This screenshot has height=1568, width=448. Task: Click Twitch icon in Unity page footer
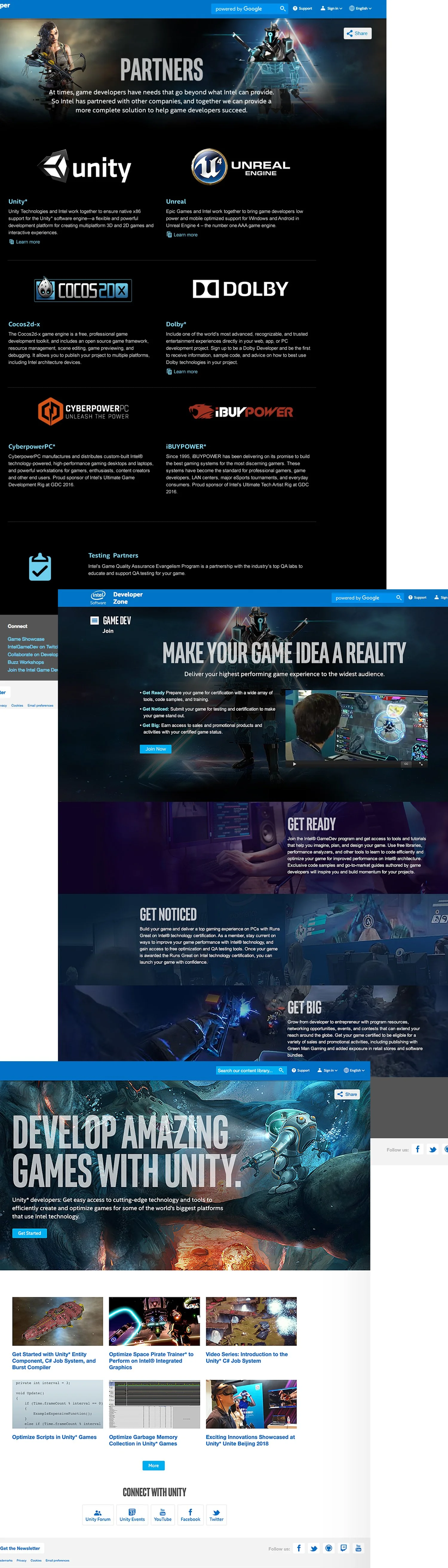coord(344,1548)
